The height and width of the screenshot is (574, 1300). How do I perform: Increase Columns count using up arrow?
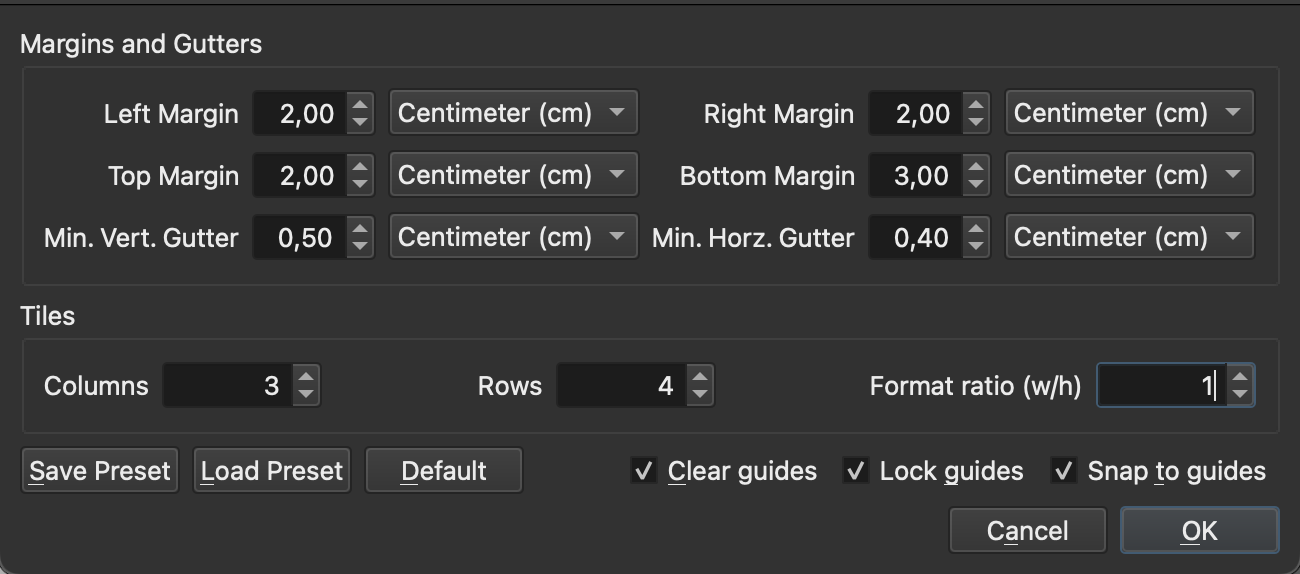point(306,377)
